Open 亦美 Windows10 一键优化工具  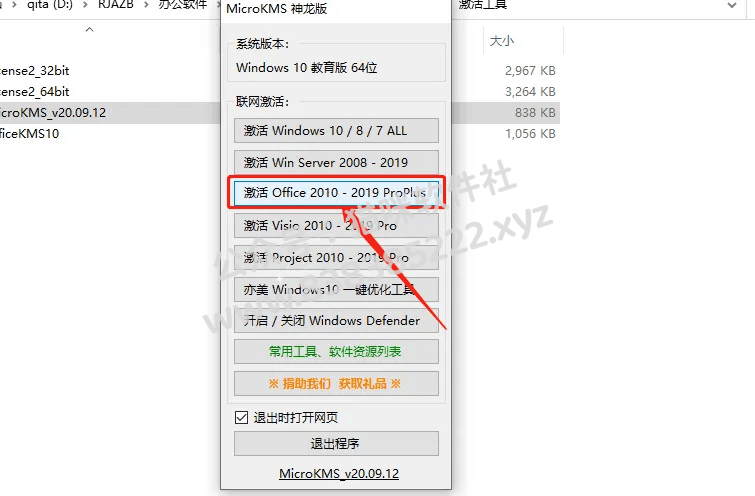336,289
